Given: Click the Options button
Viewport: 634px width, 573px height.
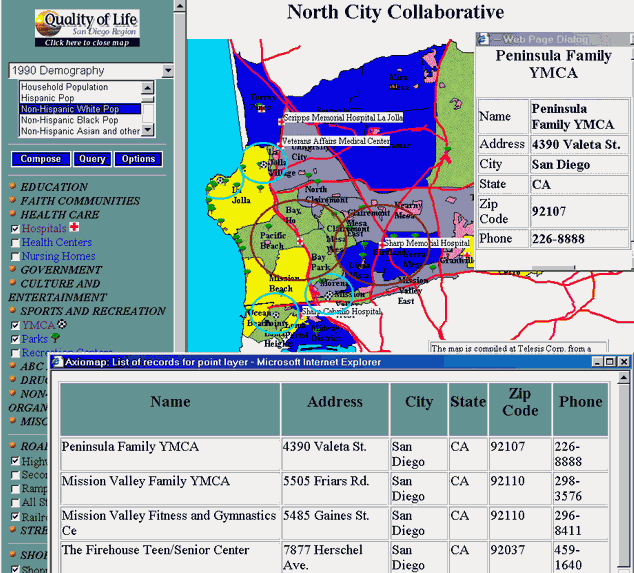Looking at the screenshot, I should click(138, 159).
